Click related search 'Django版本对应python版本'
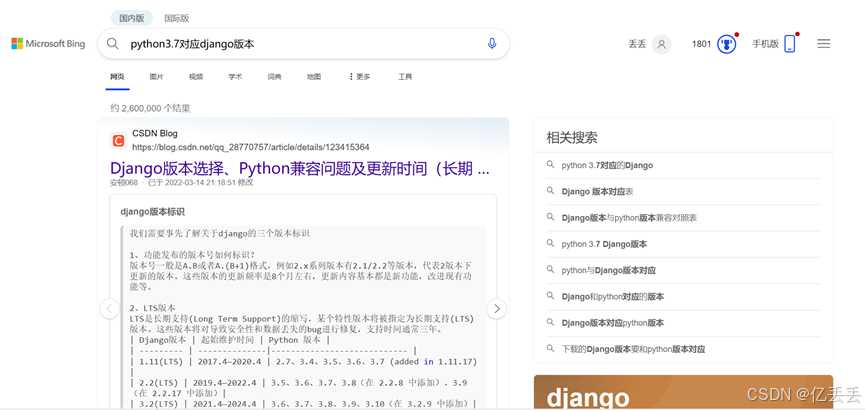Screen dimensions: 865x410 point(612,323)
